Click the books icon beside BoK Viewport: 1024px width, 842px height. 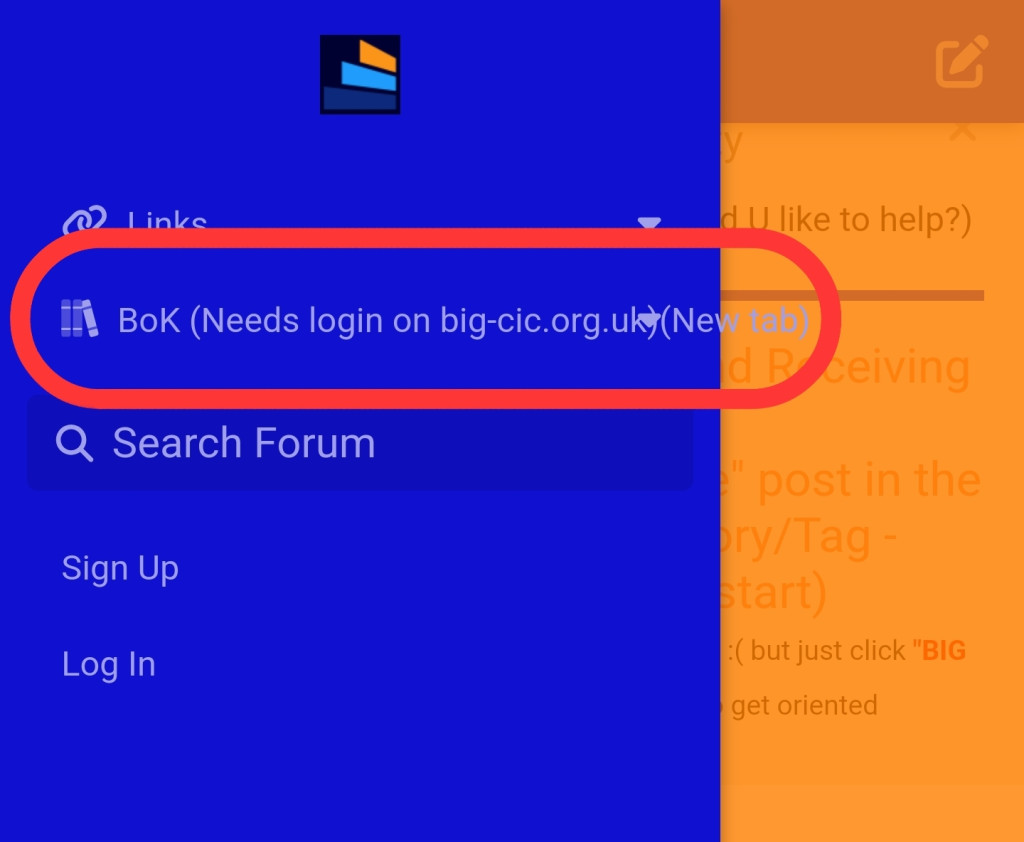(79, 318)
